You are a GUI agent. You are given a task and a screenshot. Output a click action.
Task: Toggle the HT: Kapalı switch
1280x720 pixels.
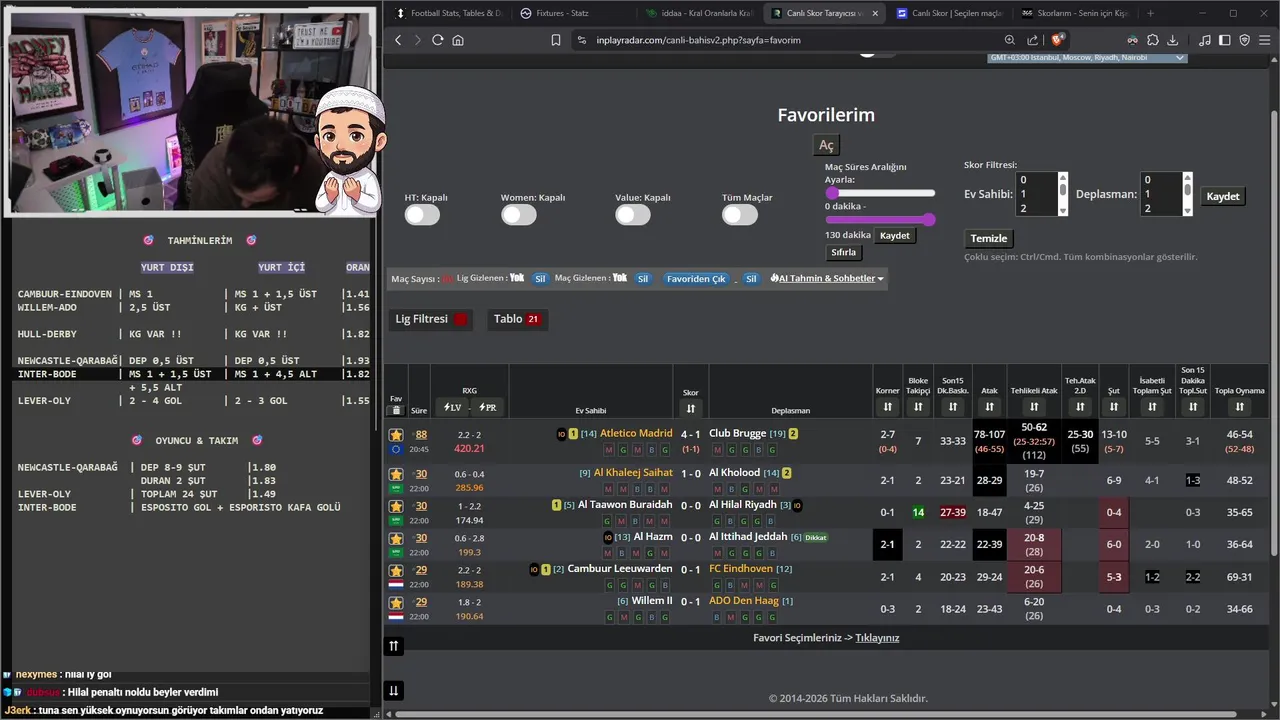(422, 215)
